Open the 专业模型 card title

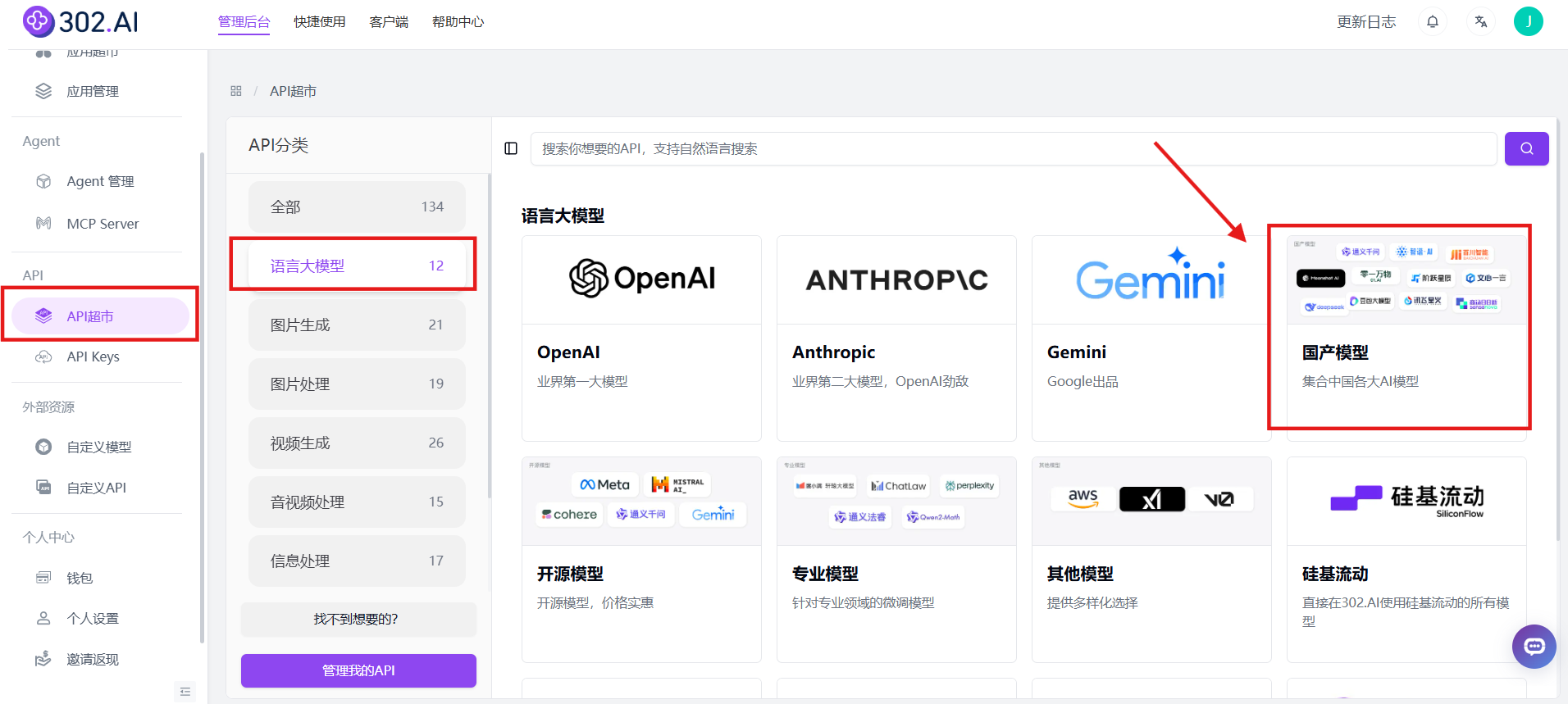tap(825, 574)
